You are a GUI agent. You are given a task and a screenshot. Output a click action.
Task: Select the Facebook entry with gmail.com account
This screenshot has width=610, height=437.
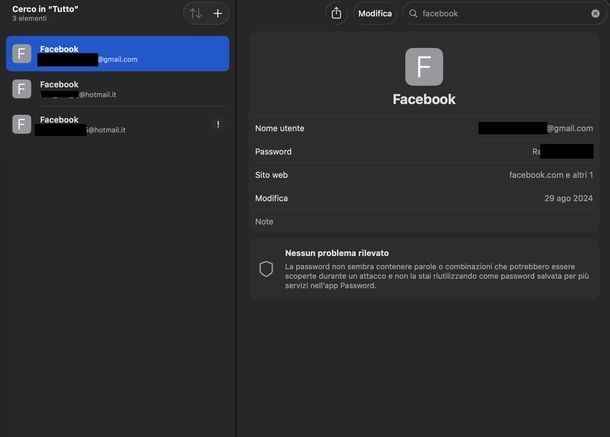click(117, 54)
